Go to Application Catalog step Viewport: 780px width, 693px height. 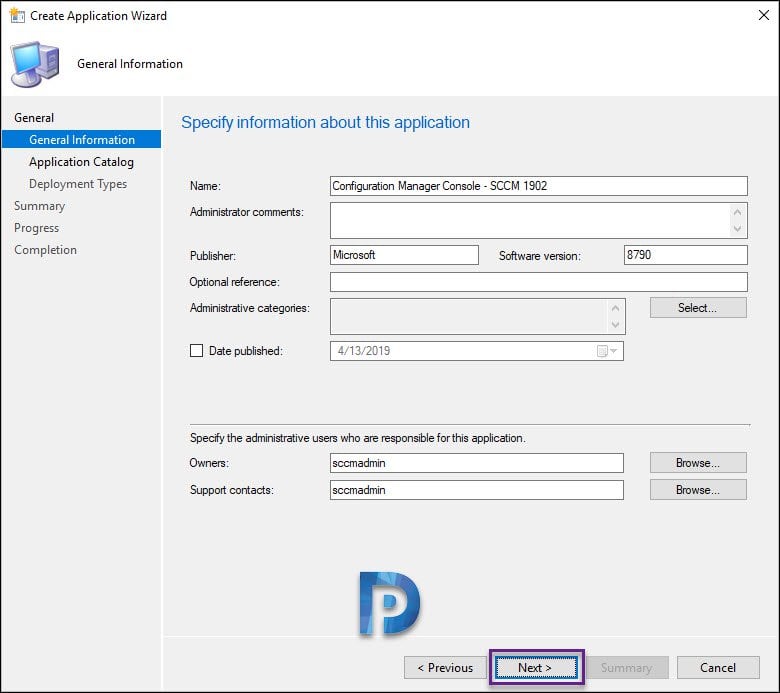point(81,162)
